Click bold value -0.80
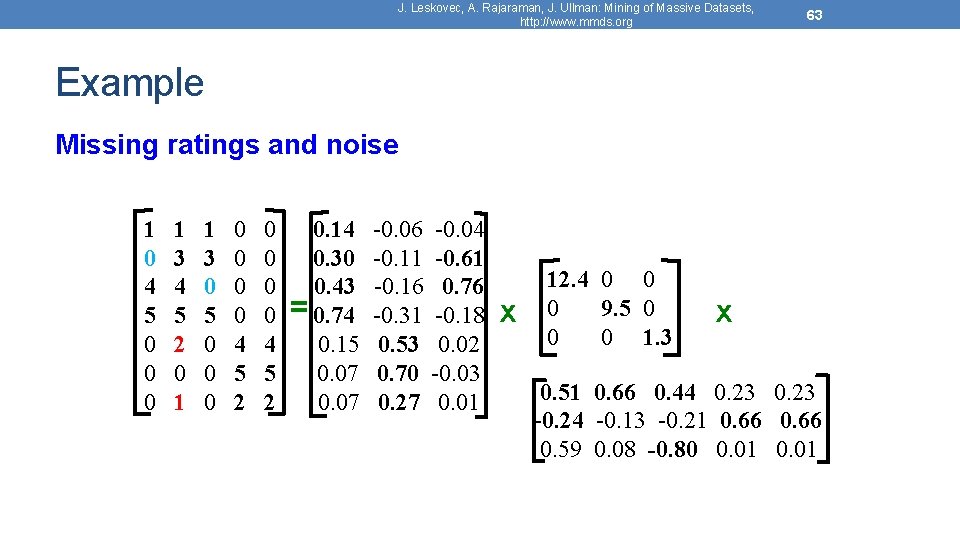The height and width of the screenshot is (540, 960). pyautogui.click(x=672, y=449)
